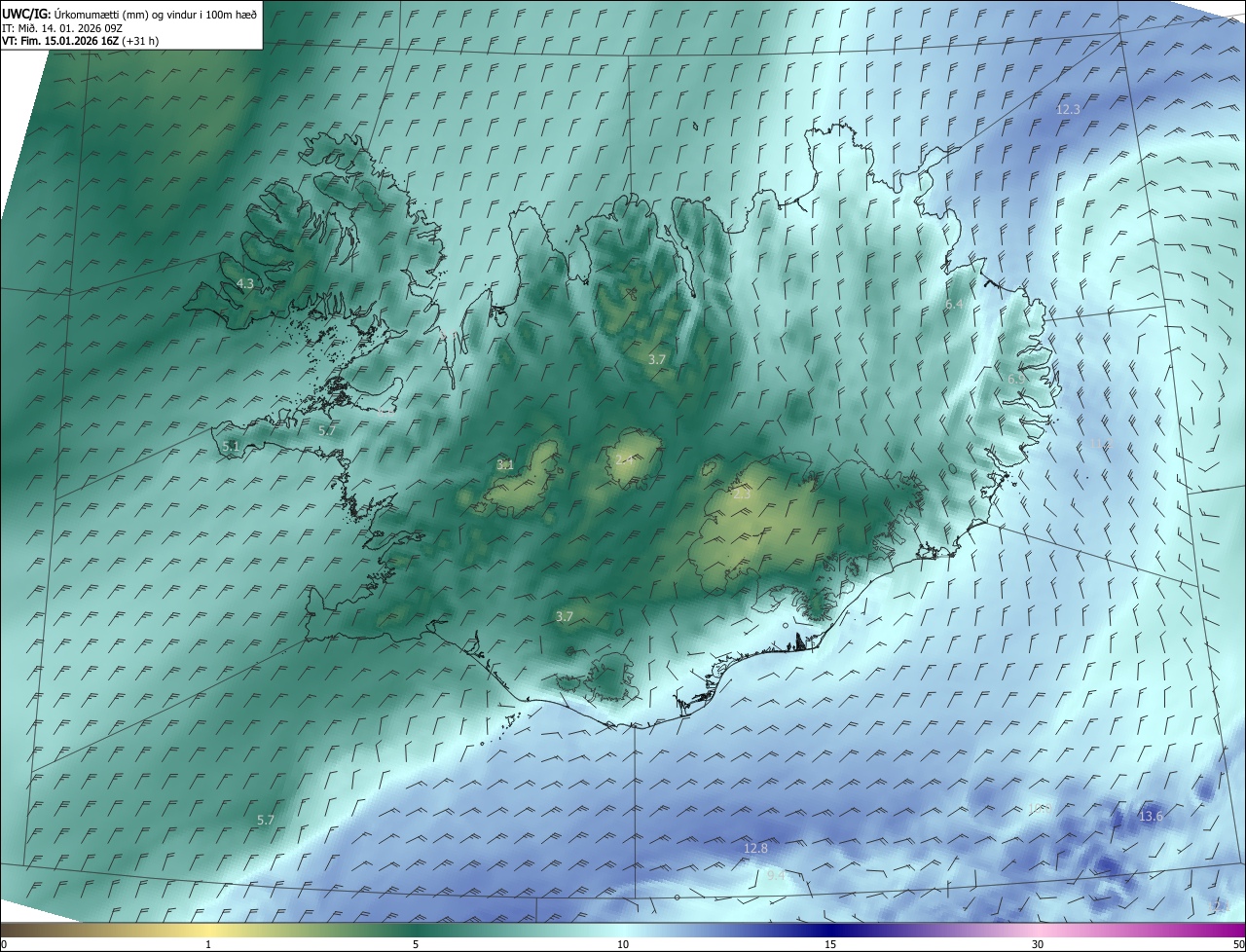Select the 2.4 value on the central glacier
1246x952 pixels.
point(624,459)
